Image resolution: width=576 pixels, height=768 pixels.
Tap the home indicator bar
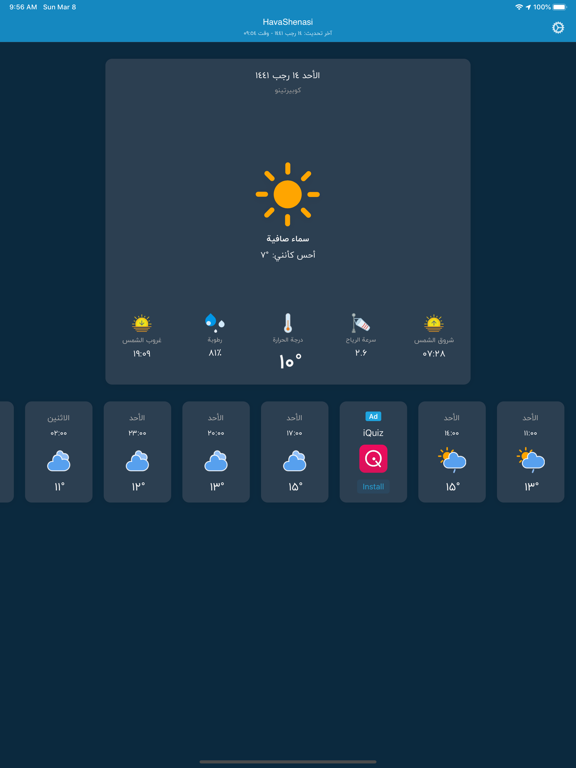click(288, 762)
